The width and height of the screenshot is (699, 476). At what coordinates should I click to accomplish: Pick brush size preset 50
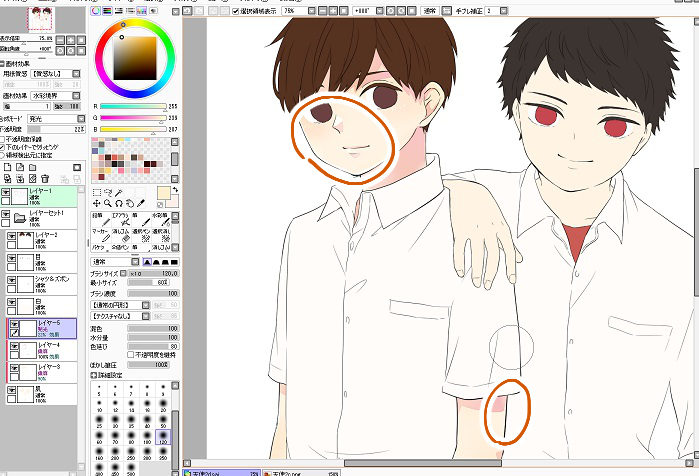[163, 421]
